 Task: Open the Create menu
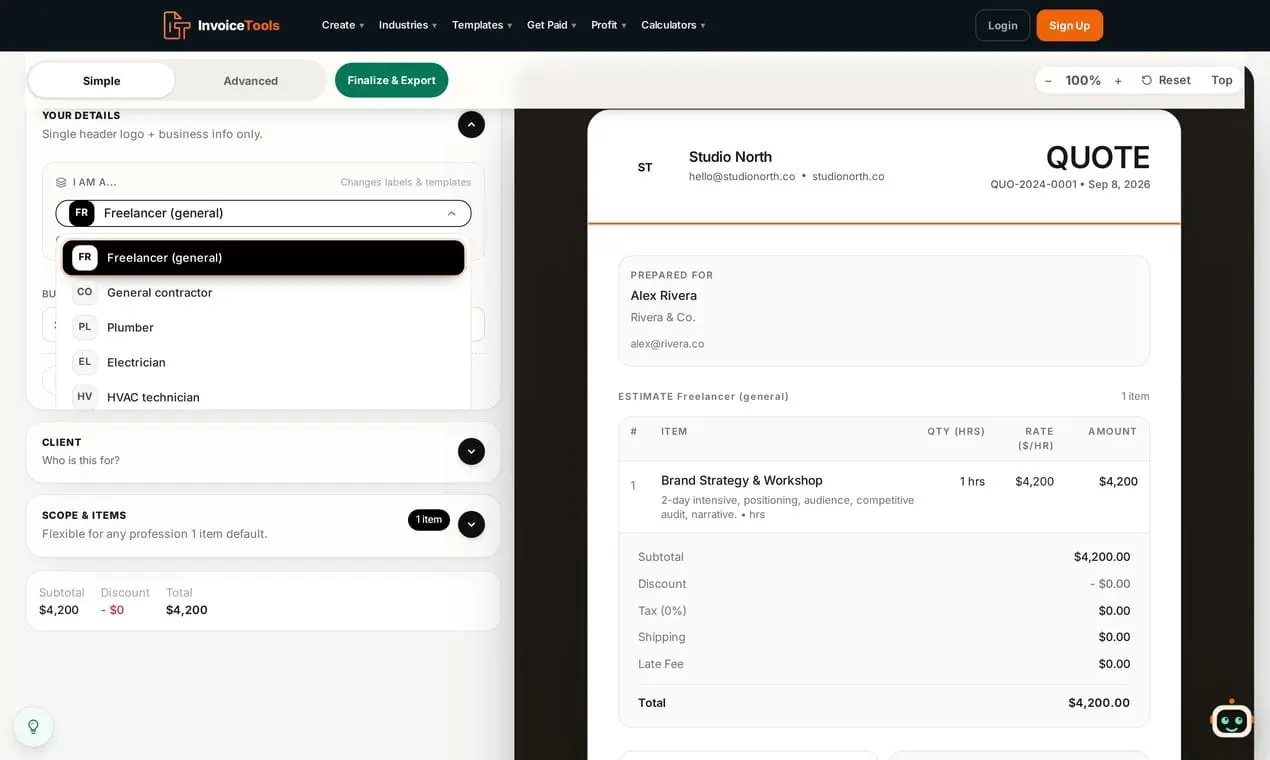pyautogui.click(x=343, y=25)
